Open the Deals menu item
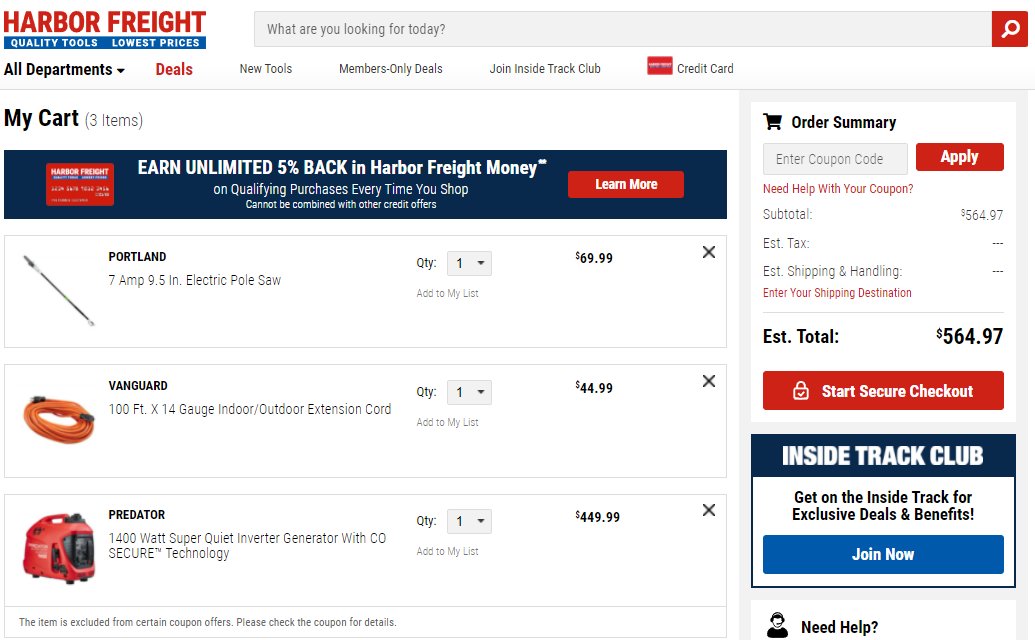This screenshot has width=1035, height=640. point(174,69)
